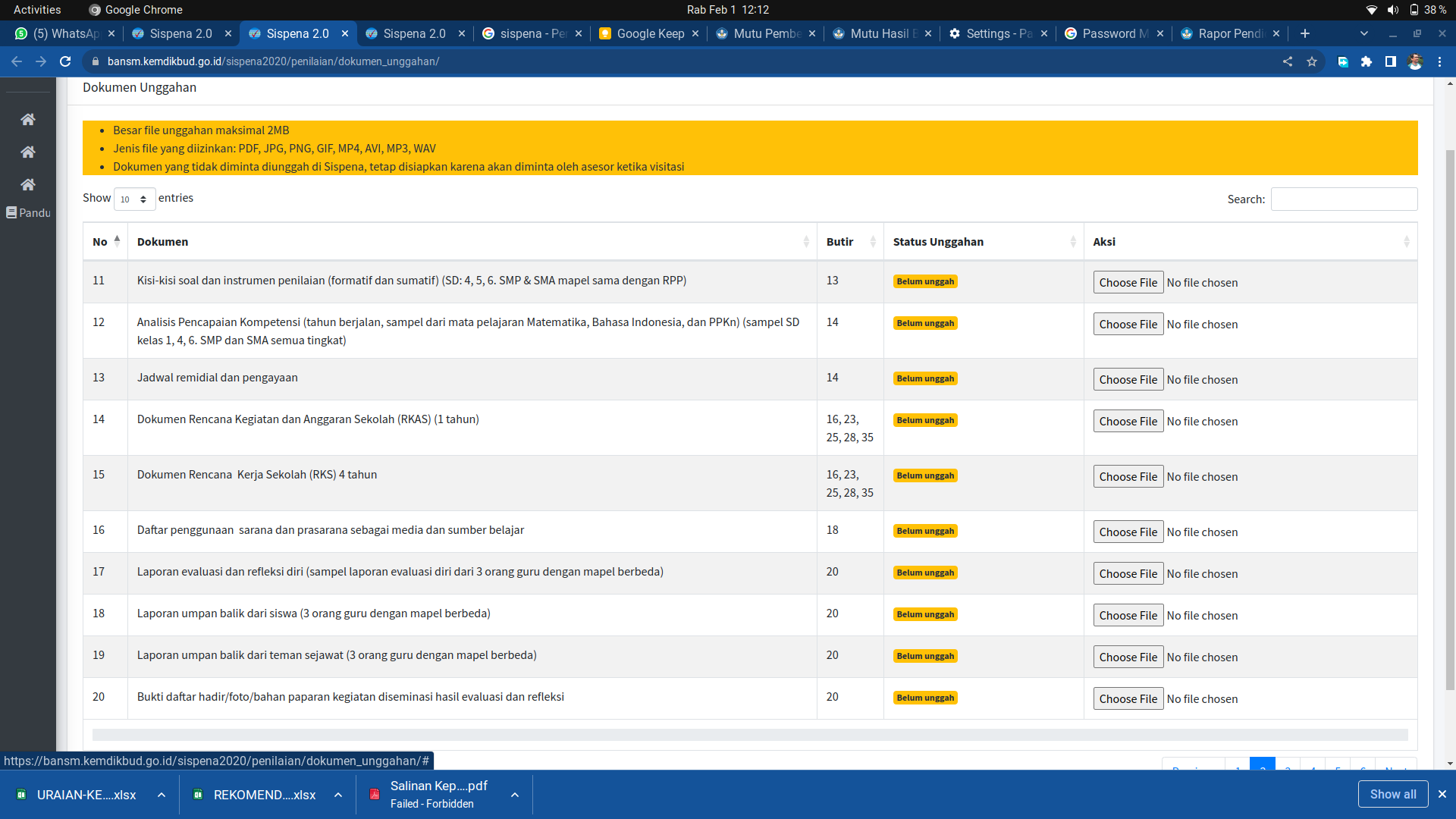
Task: Sort by the Butir column
Action: point(850,241)
